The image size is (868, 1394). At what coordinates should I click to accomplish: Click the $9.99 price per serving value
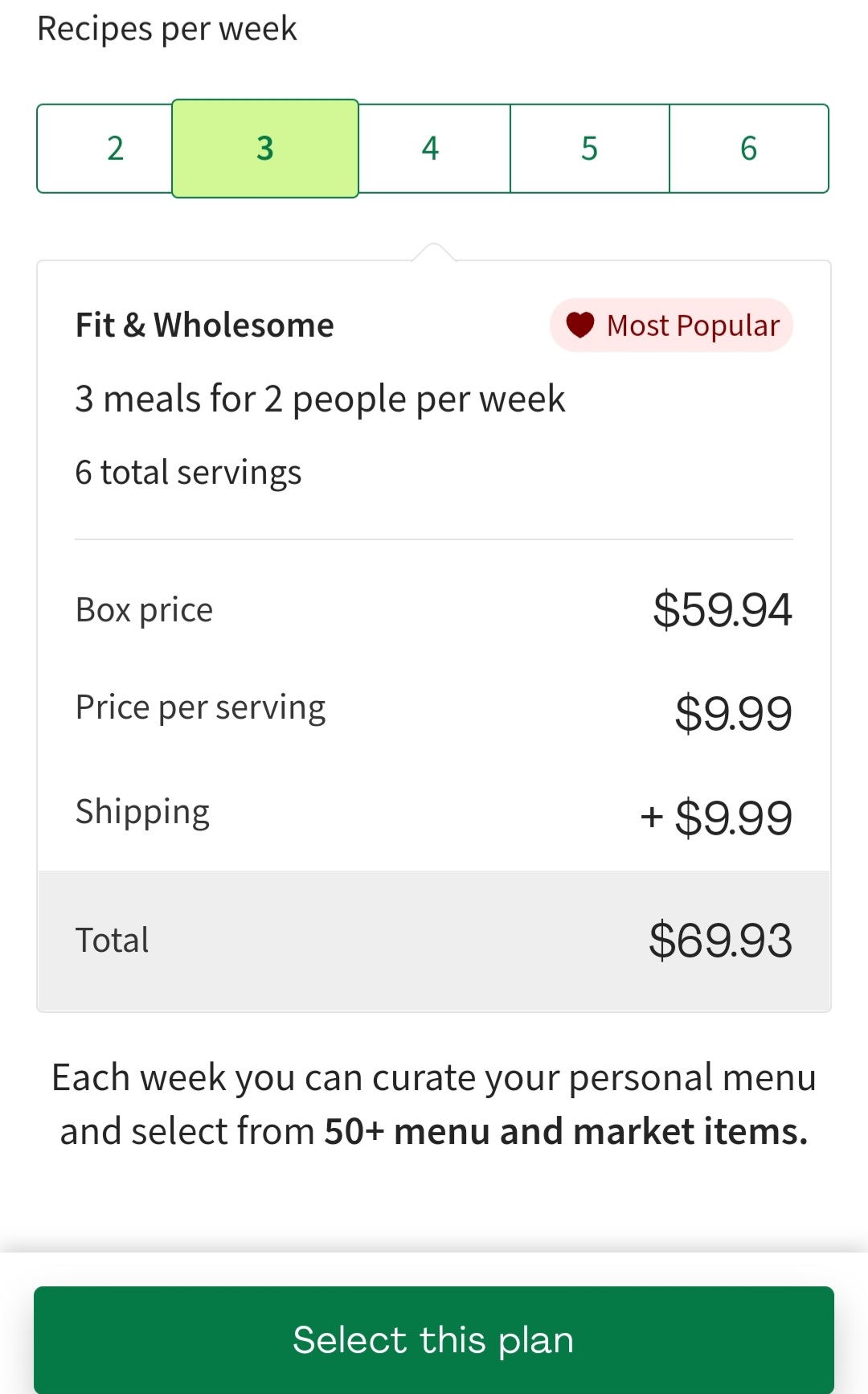point(733,713)
